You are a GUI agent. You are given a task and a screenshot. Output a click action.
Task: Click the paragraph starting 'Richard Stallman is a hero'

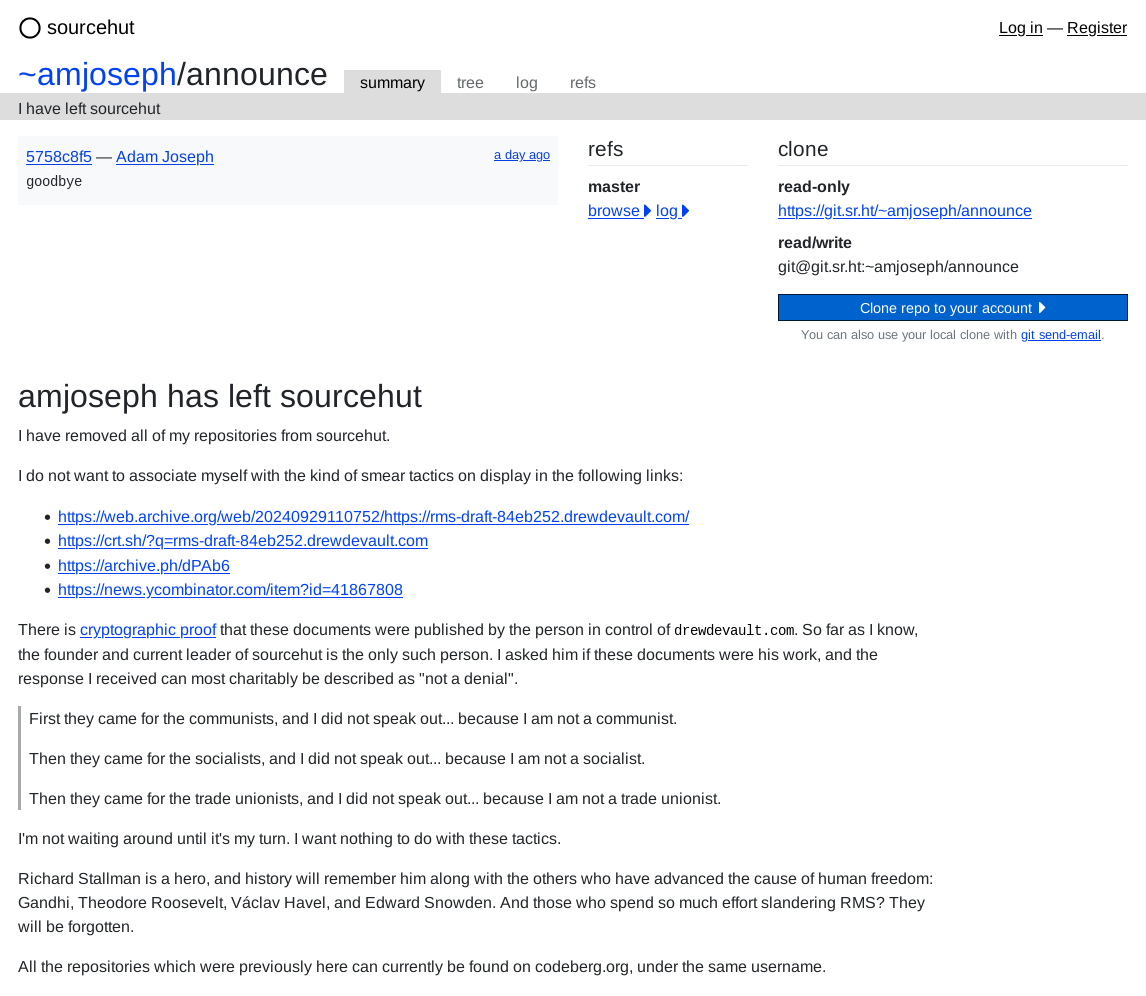click(x=476, y=902)
